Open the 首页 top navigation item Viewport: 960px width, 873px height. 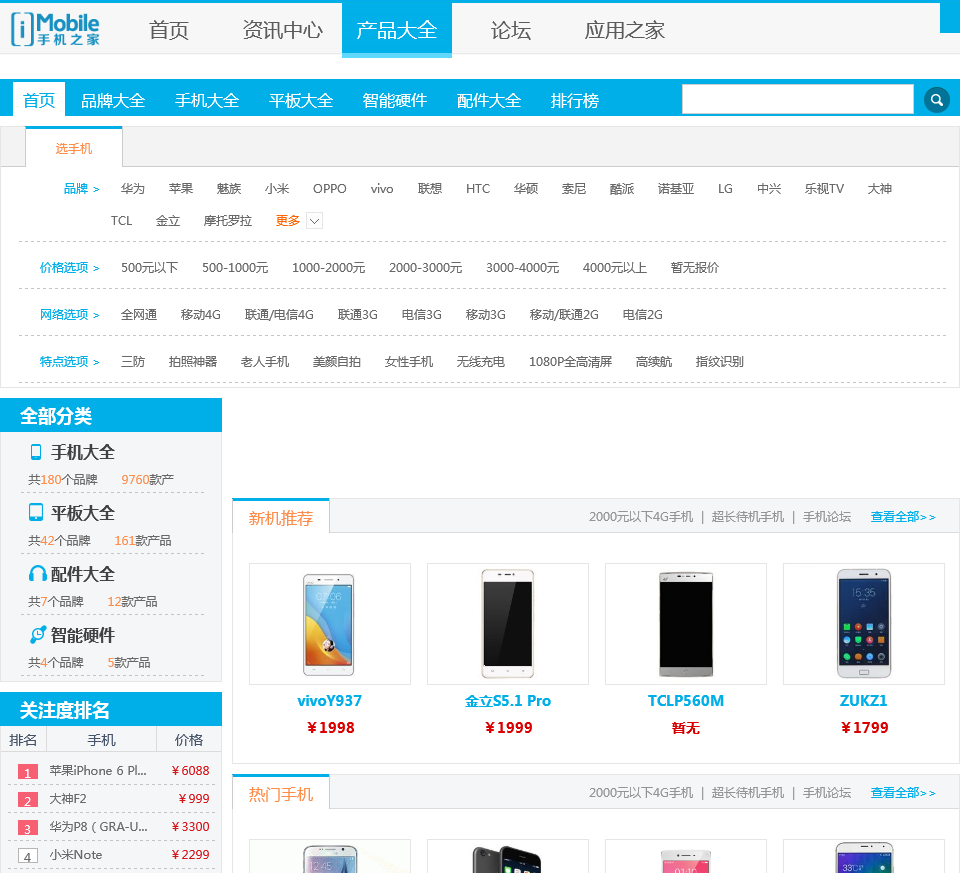[x=168, y=30]
